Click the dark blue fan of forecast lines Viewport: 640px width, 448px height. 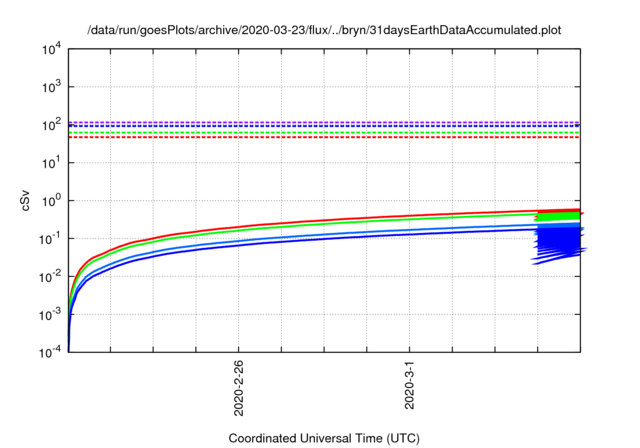click(559, 245)
